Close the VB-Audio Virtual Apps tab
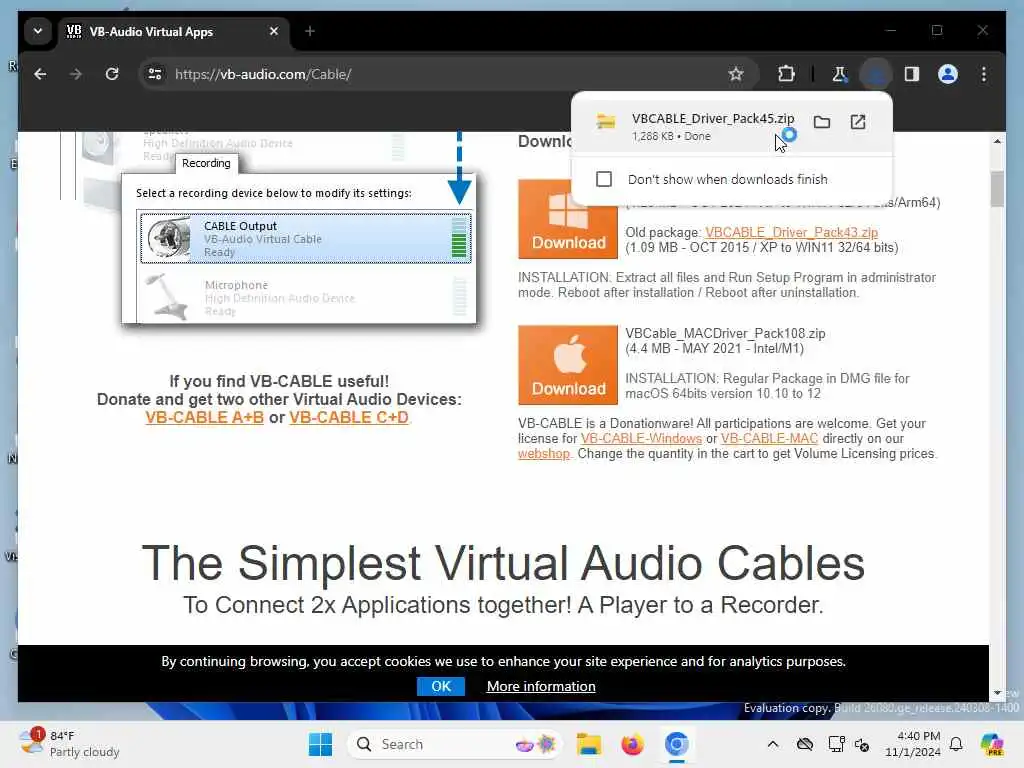The image size is (1024, 768). [274, 31]
